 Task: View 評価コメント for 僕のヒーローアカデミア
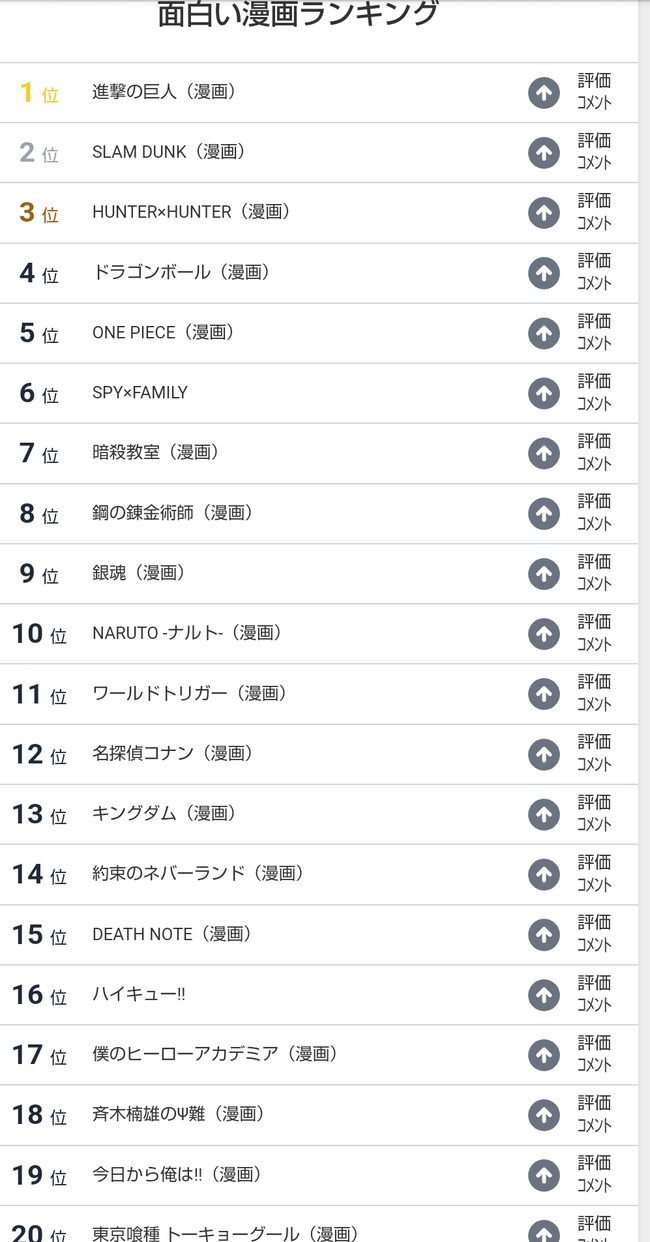(594, 1054)
